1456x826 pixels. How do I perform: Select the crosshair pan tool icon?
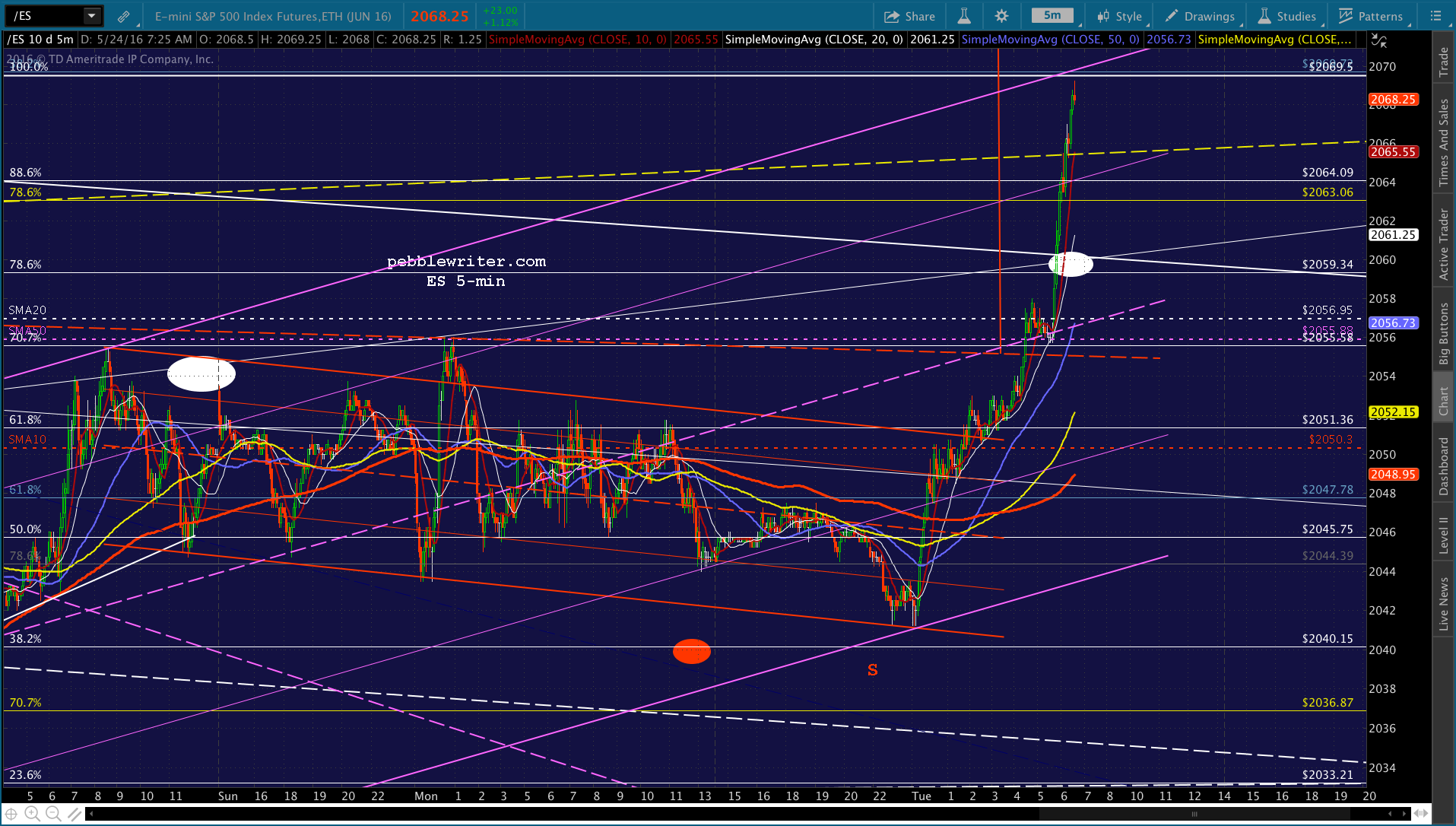click(x=11, y=815)
